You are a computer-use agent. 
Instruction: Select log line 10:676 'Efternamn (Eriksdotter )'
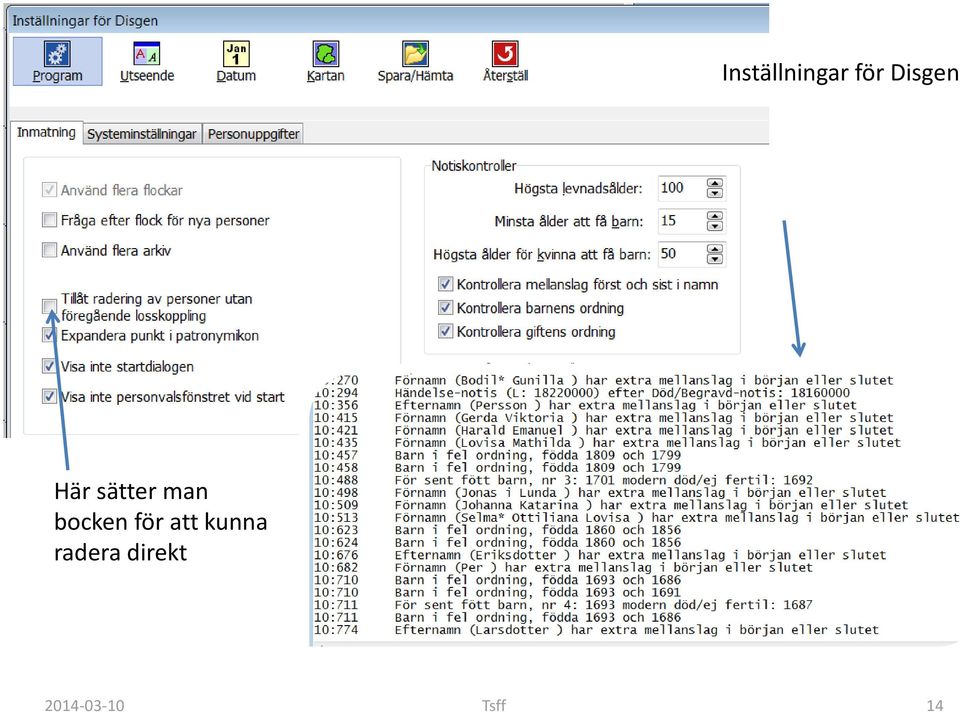[x=599, y=555]
